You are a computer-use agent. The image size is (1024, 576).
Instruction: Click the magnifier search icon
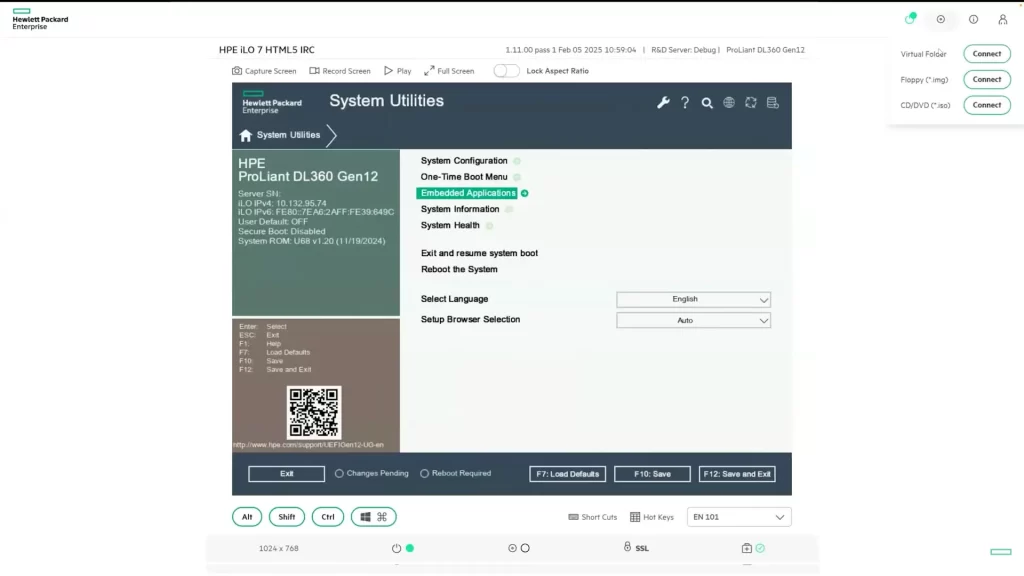click(x=707, y=103)
